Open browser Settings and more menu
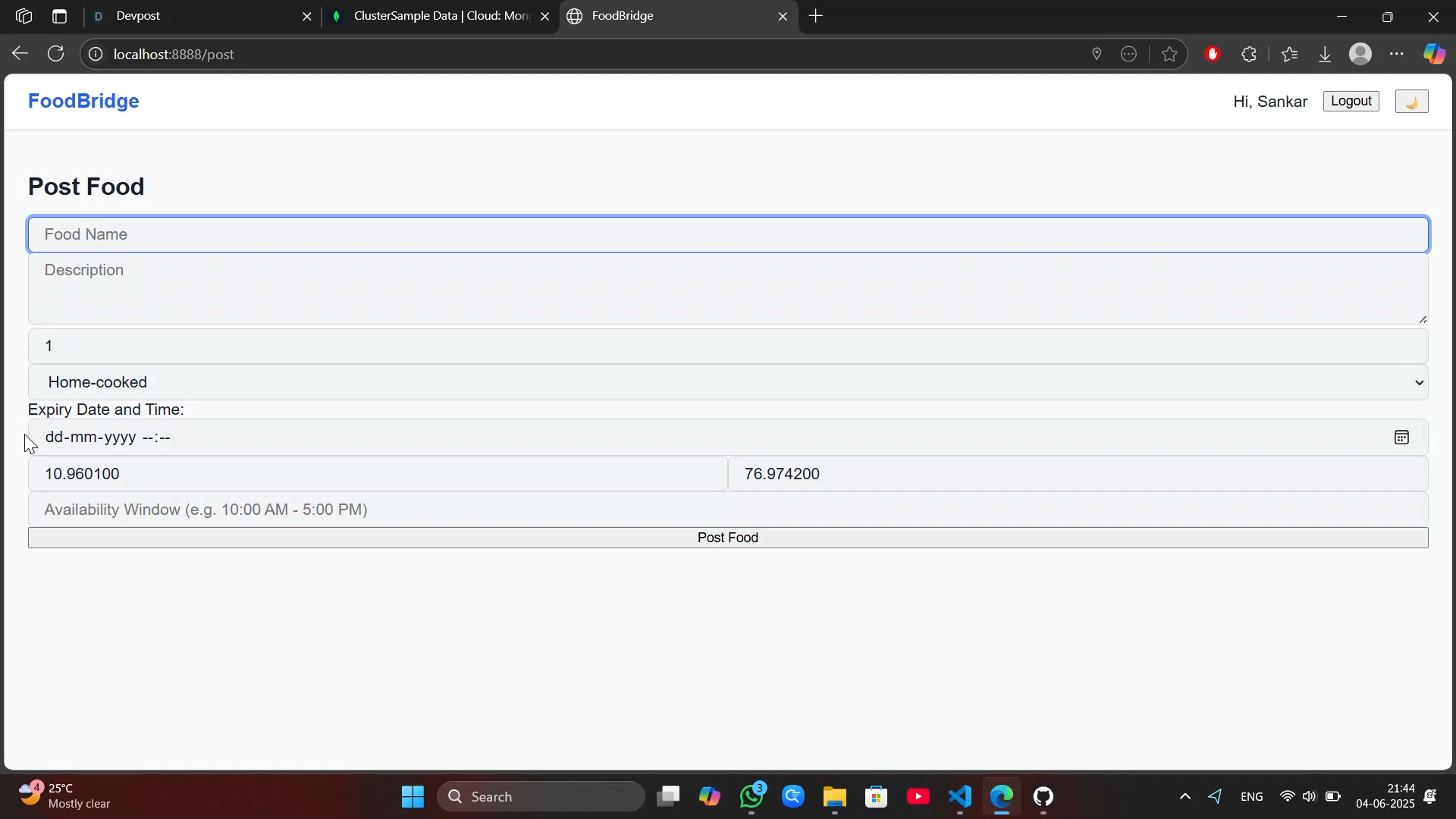This screenshot has width=1456, height=819. click(x=1397, y=54)
